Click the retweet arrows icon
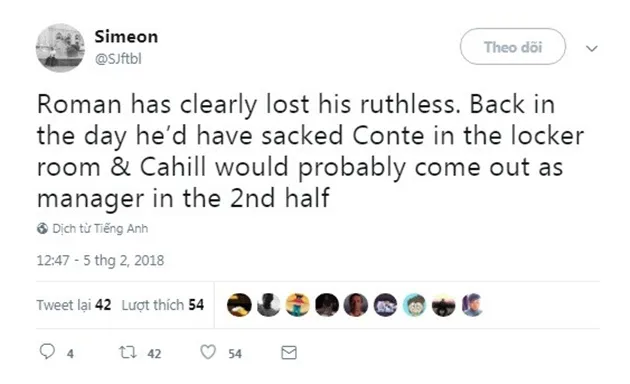The height and width of the screenshot is (384, 630). (x=128, y=353)
